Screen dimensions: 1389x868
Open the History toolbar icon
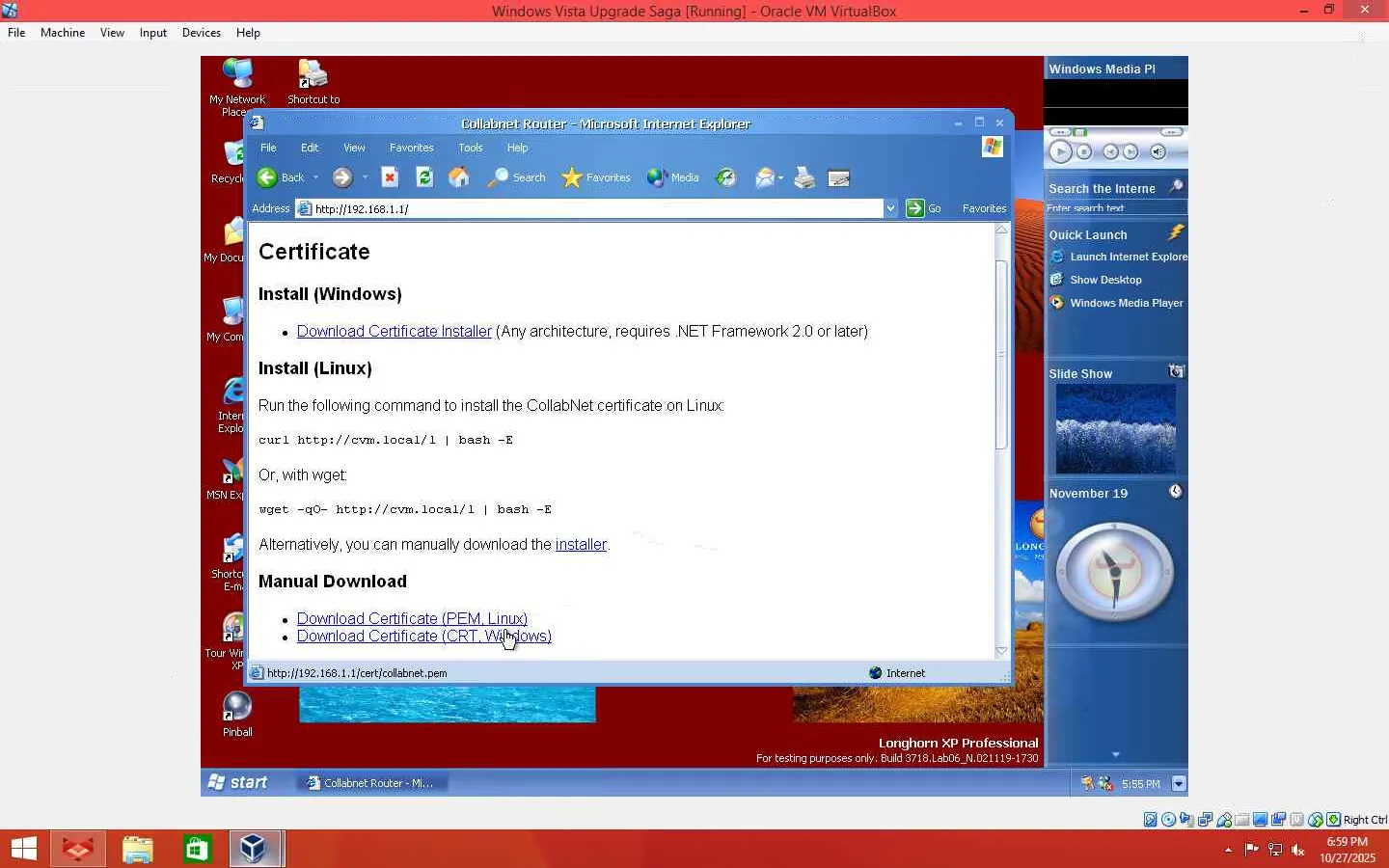726,177
